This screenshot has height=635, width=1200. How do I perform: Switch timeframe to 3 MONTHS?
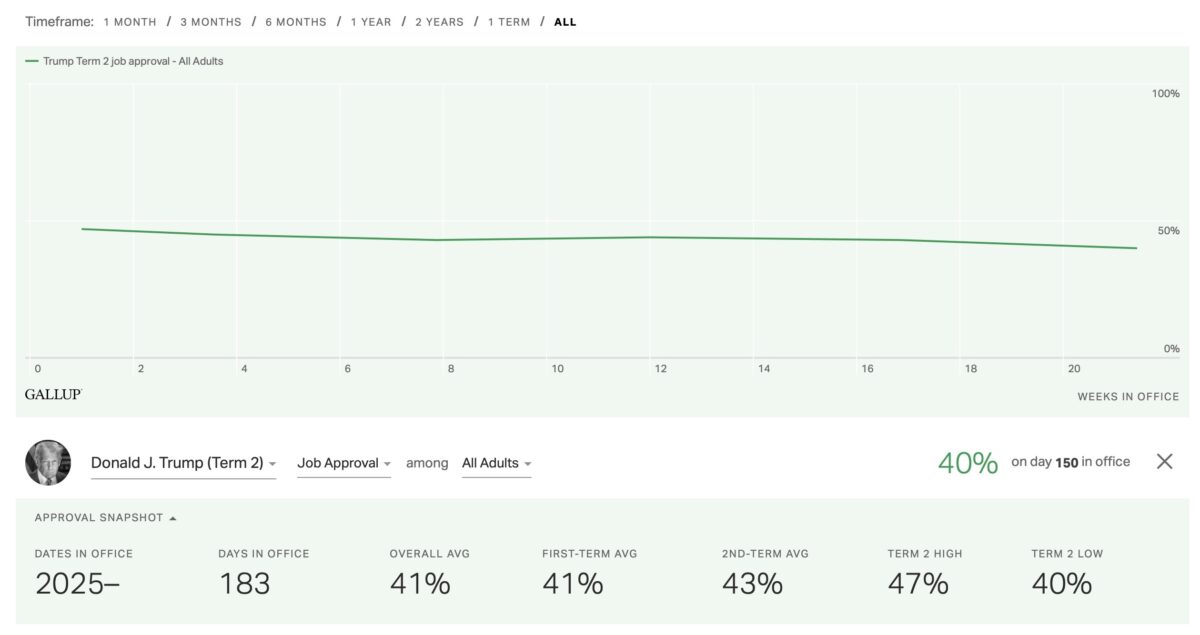click(210, 22)
